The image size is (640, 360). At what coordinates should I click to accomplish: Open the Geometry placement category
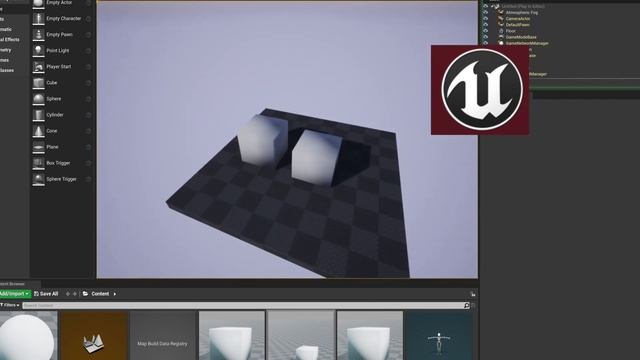(6, 50)
